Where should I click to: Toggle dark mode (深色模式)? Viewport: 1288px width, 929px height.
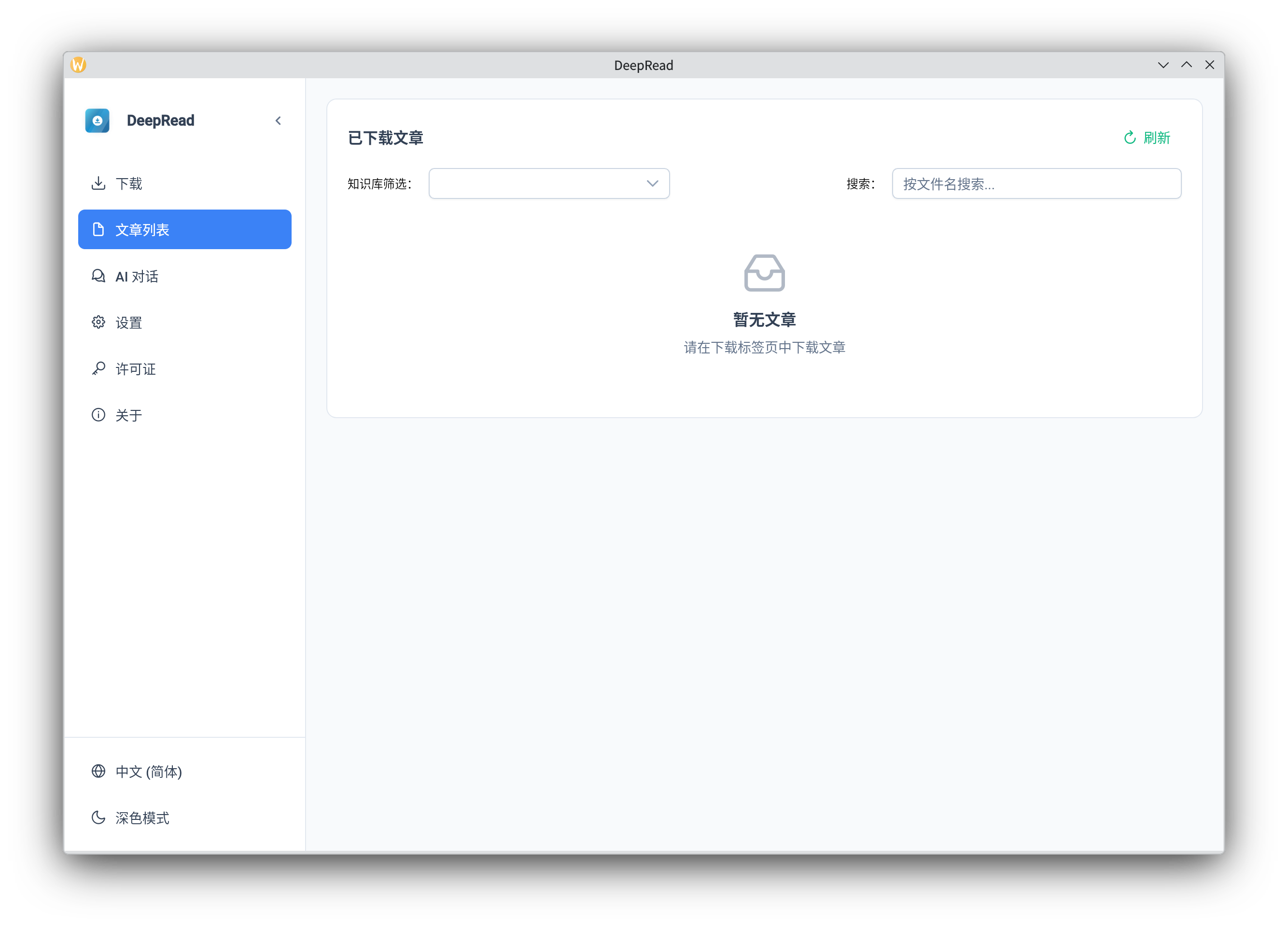[x=142, y=817]
